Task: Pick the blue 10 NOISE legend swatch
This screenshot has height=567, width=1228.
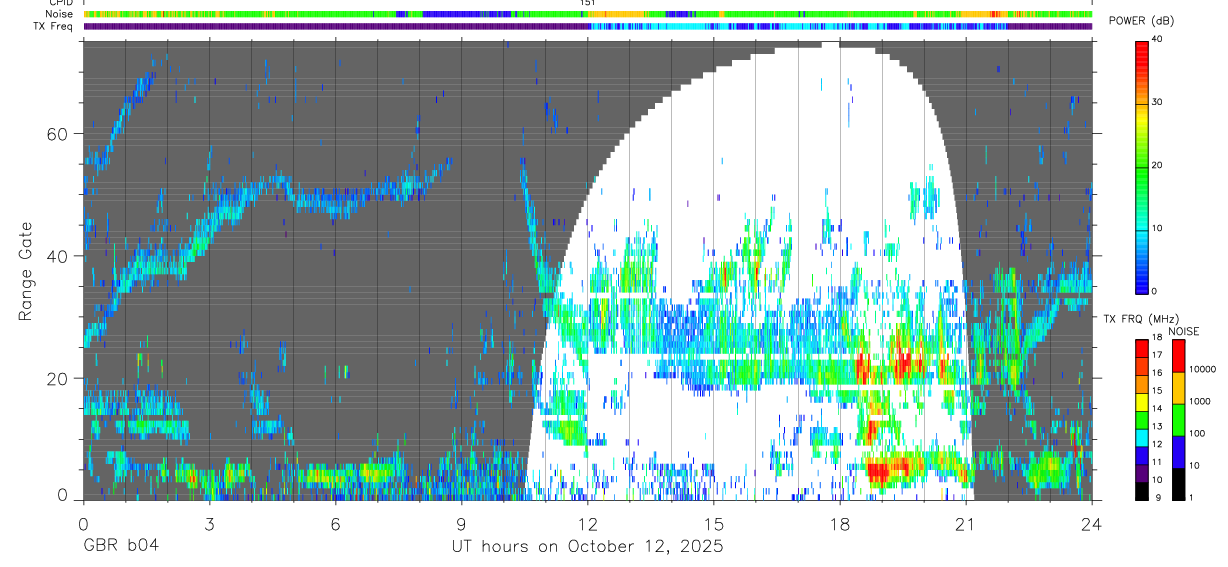Action: tap(1179, 452)
